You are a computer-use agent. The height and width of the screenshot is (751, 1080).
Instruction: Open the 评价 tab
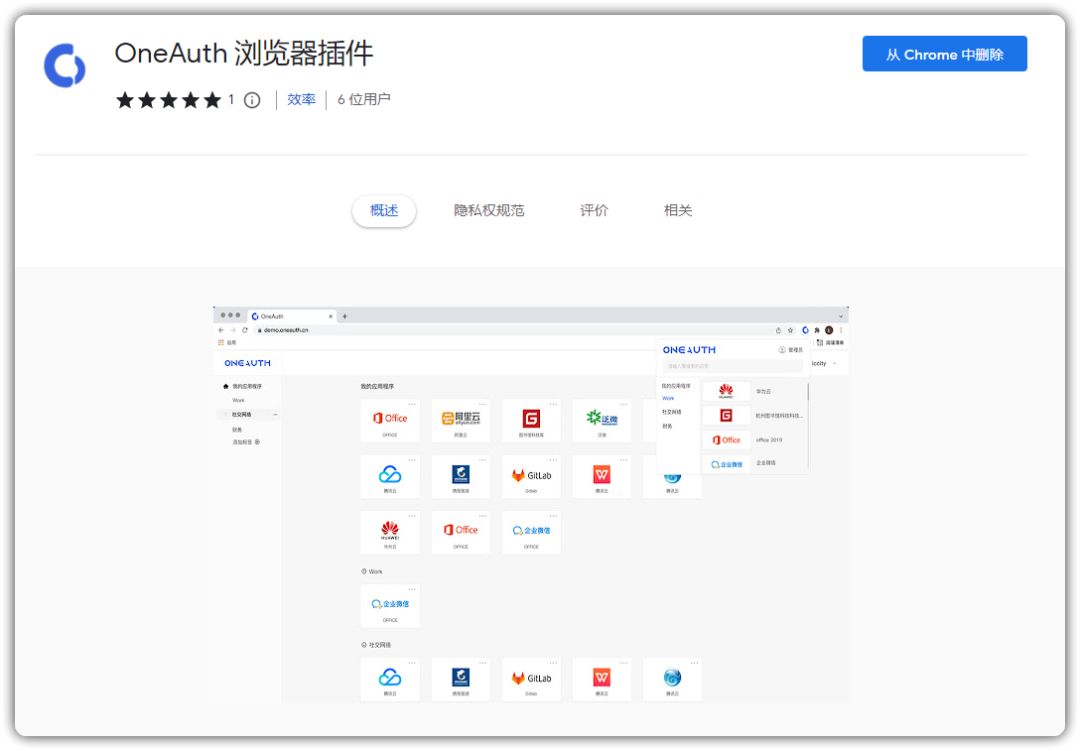pyautogui.click(x=594, y=210)
